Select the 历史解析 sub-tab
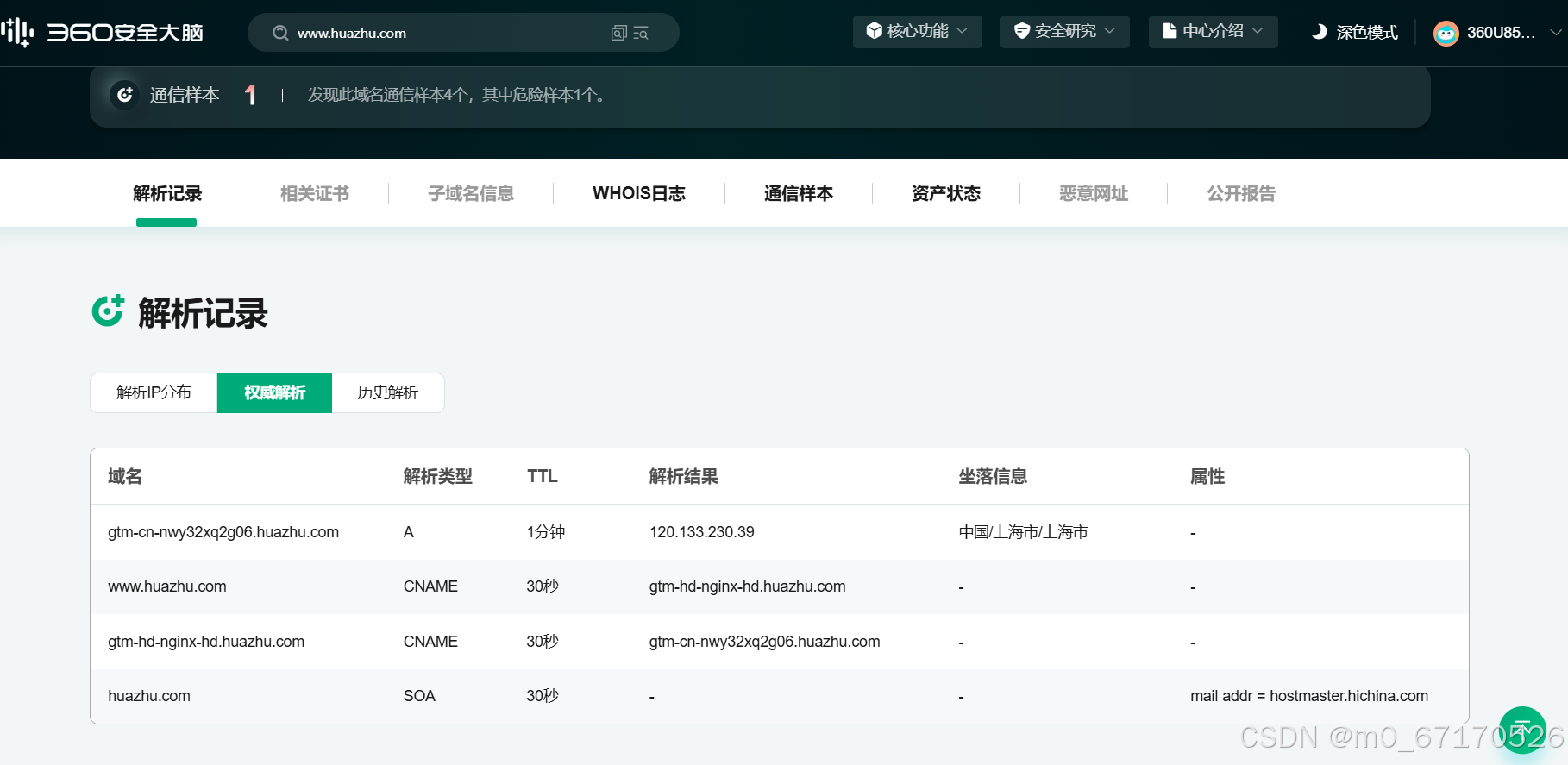 [388, 392]
